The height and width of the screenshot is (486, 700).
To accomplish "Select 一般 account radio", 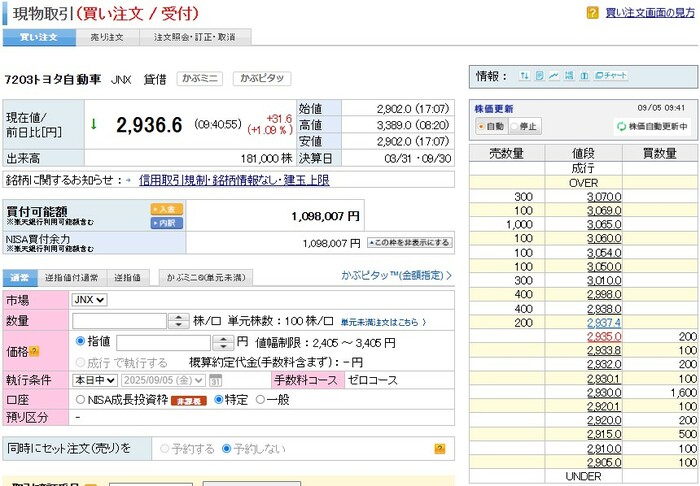I will coord(260,399).
